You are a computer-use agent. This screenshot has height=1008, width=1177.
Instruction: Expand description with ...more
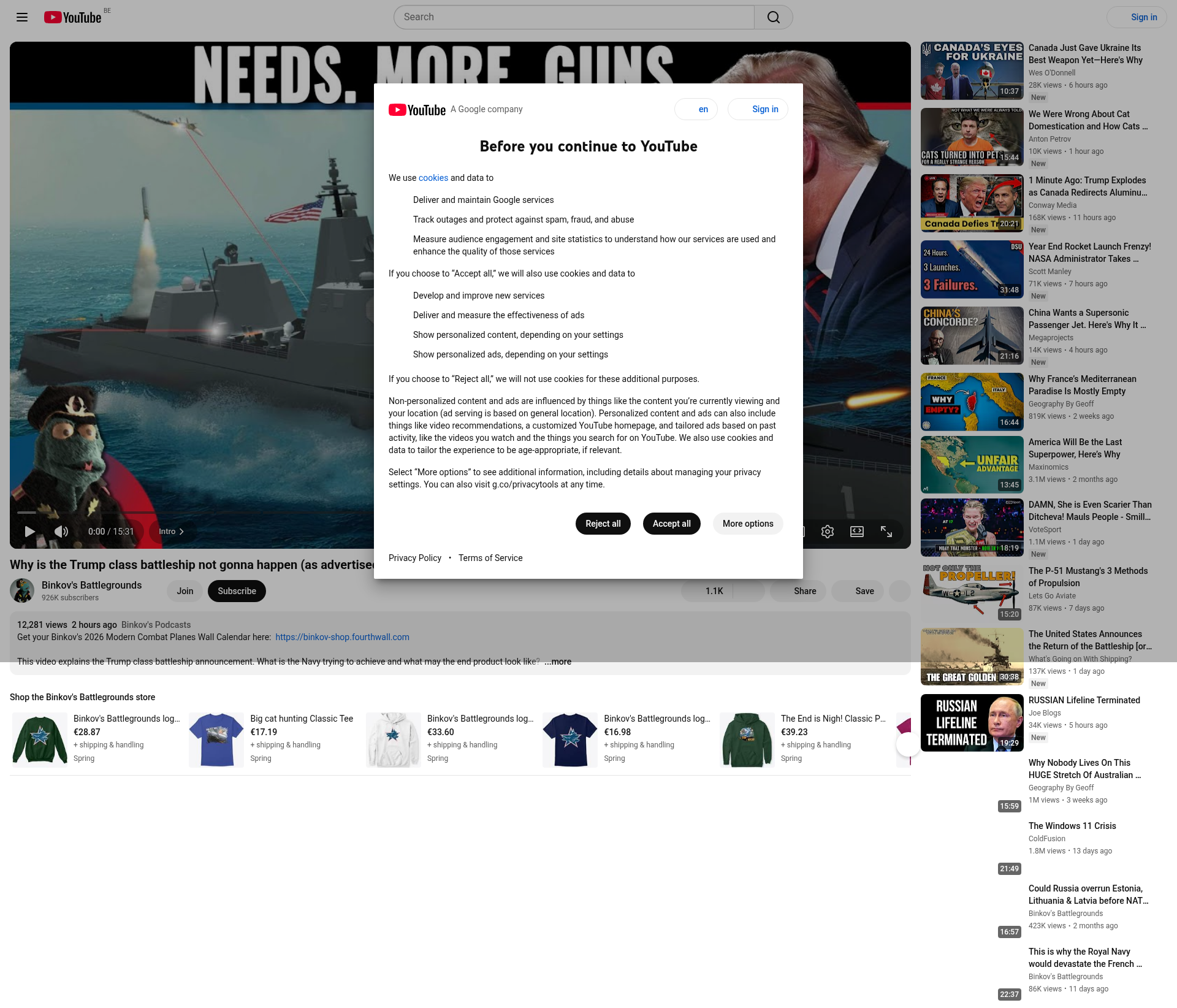tap(558, 662)
